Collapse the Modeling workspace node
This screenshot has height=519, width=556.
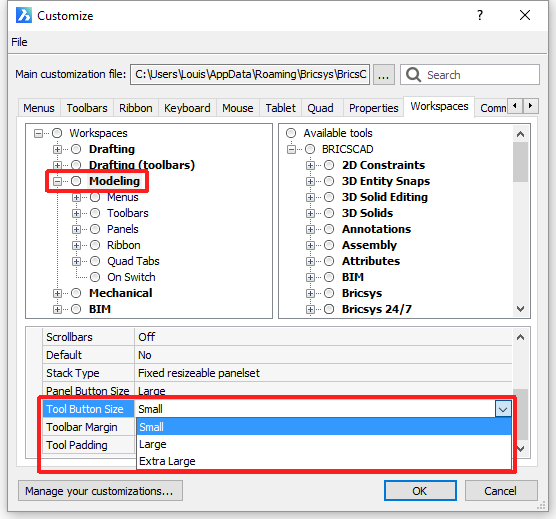click(x=57, y=182)
